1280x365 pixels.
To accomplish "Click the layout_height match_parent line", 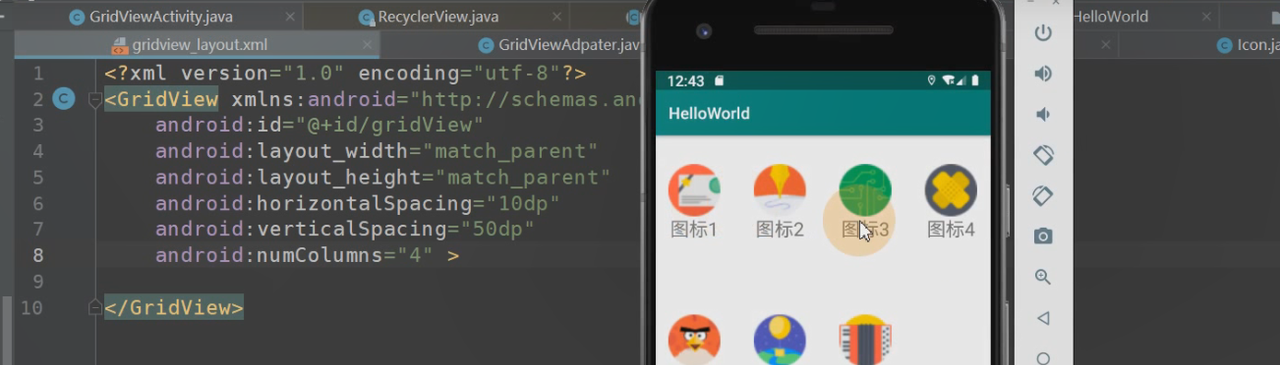I will click(382, 177).
